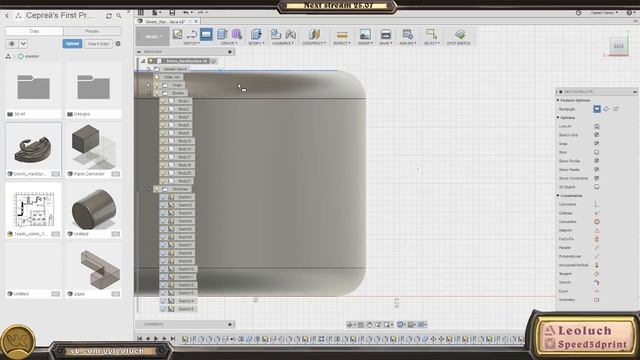Click the New Component icon in ASSEMBLE
640x360 pixels.
[x=276, y=34]
